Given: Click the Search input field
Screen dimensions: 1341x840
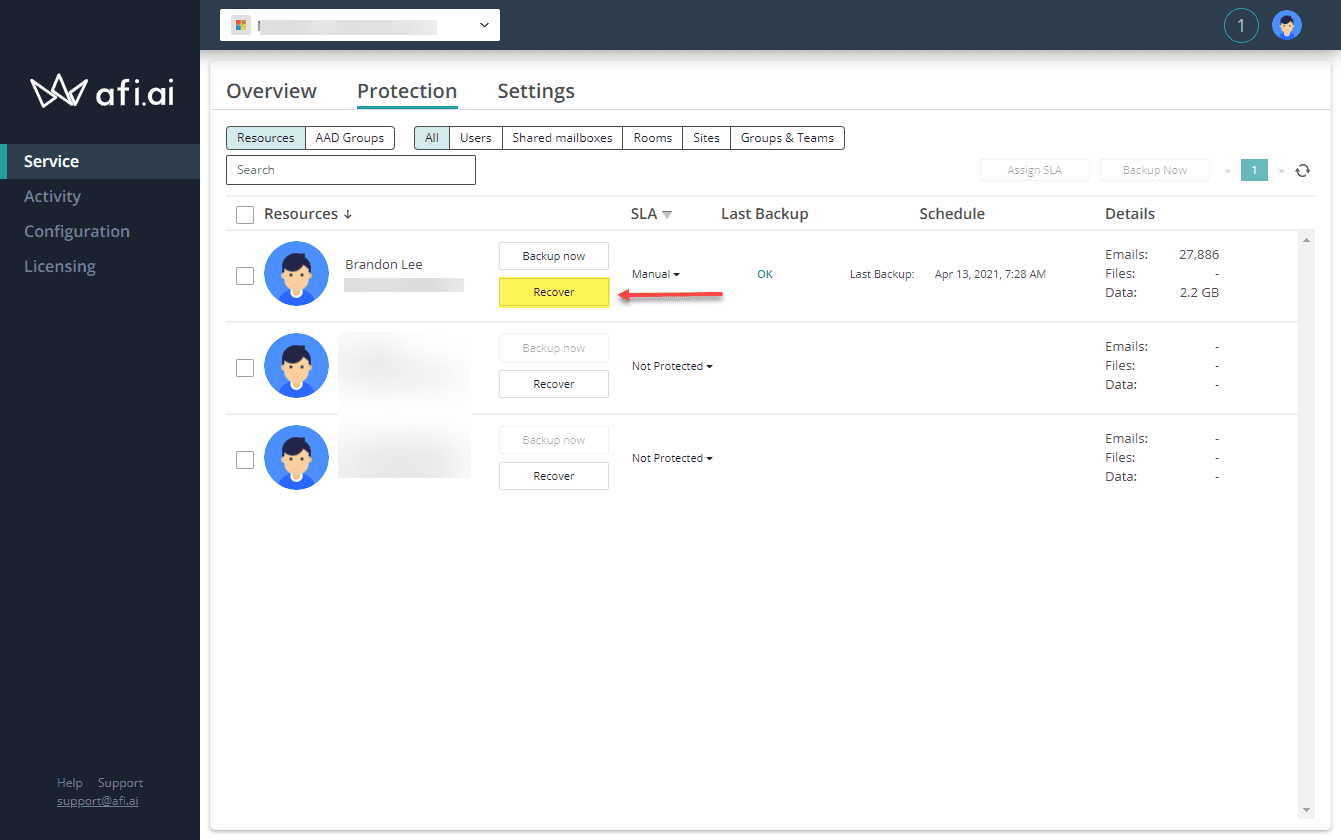Looking at the screenshot, I should pos(350,170).
